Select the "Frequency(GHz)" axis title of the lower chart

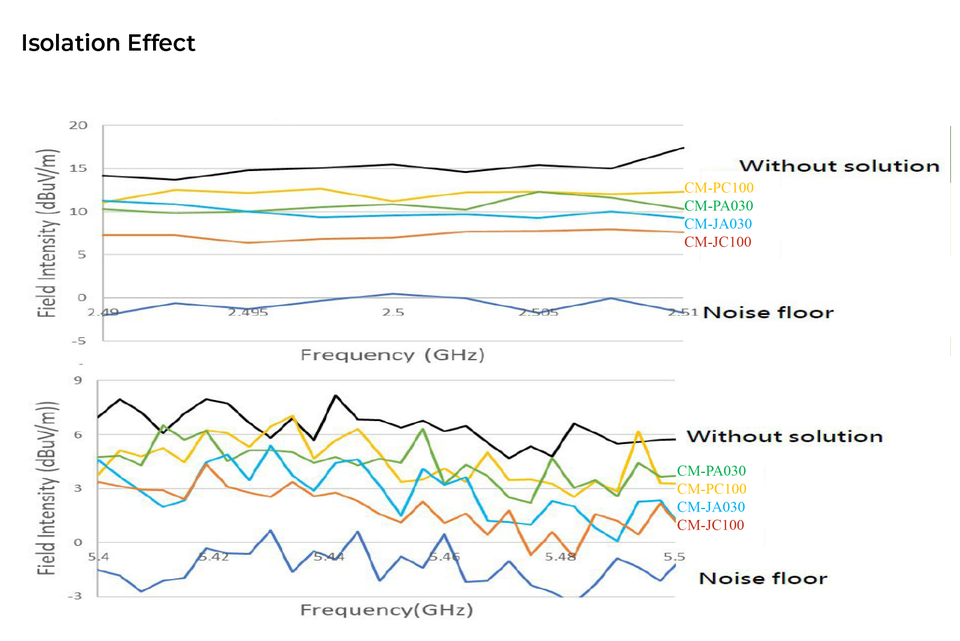coord(386,609)
